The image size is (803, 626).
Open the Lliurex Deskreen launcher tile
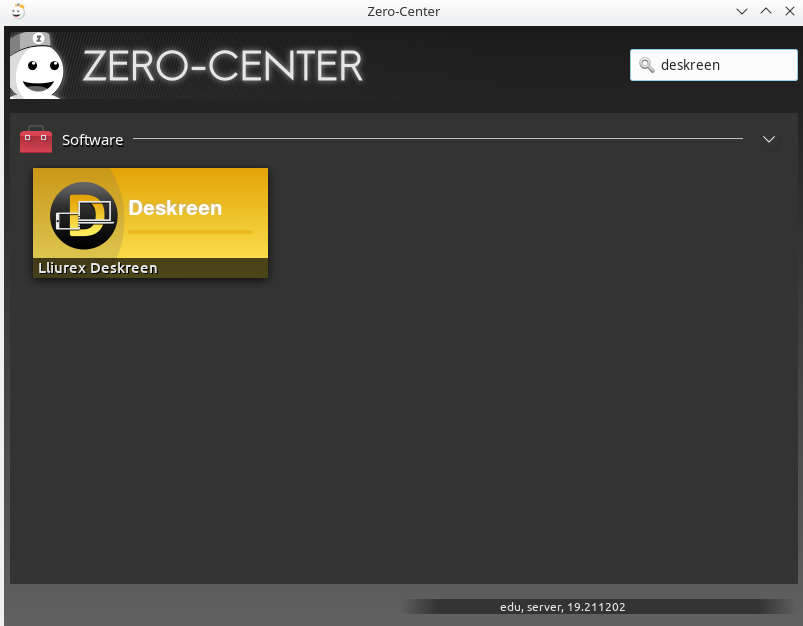click(x=150, y=222)
